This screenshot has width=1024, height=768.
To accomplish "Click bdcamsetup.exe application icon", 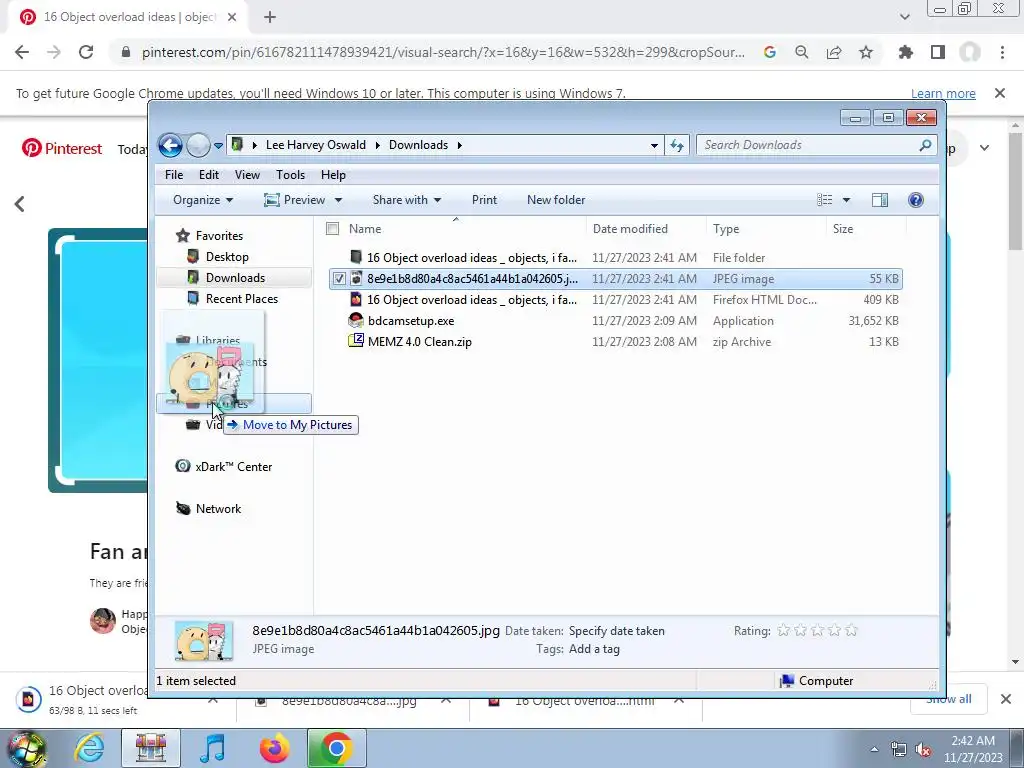I will click(356, 321).
